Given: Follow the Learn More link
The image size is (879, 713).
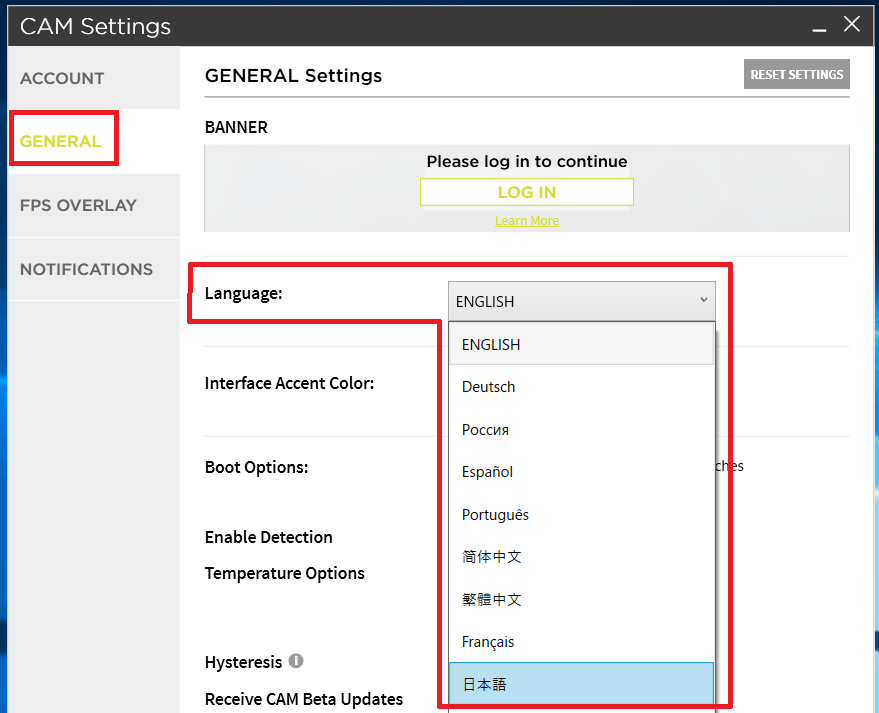Looking at the screenshot, I should [527, 221].
